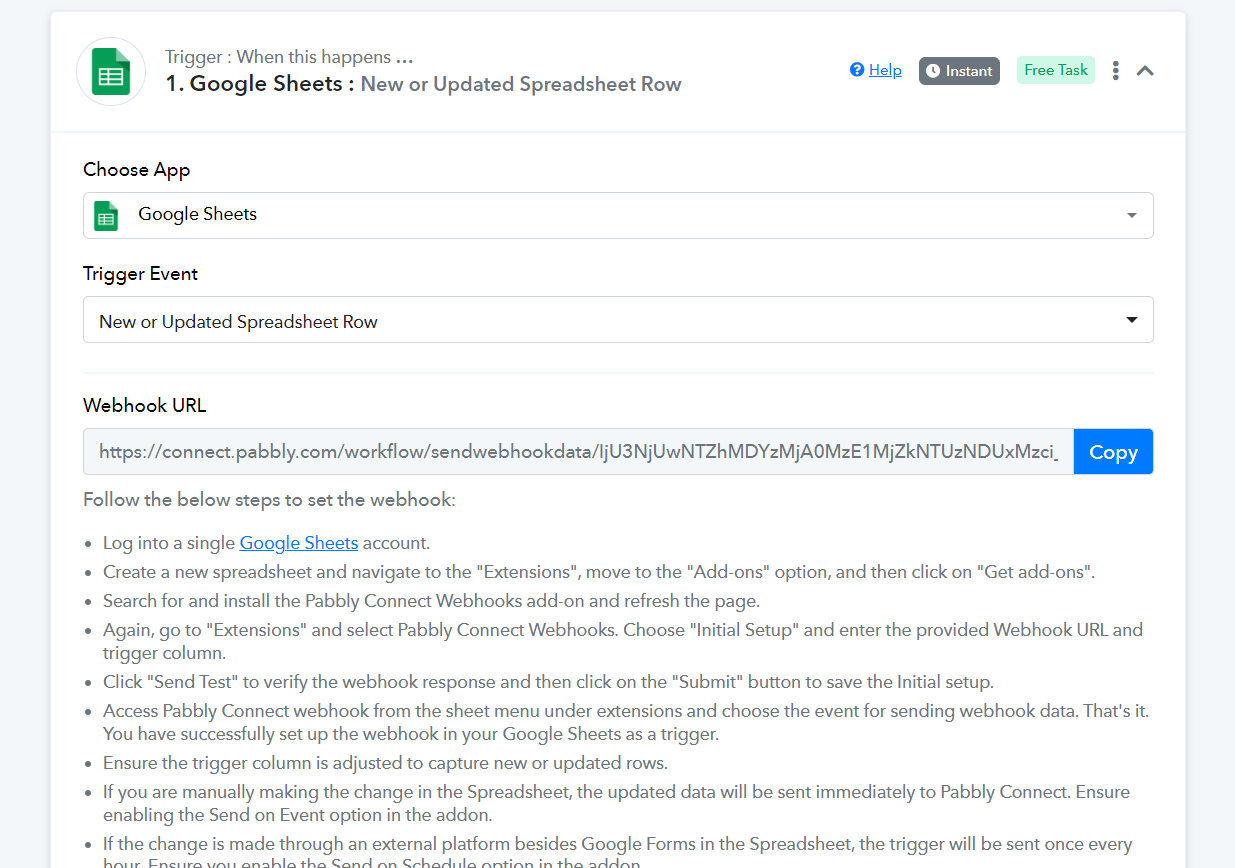Viewport: 1235px width, 868px height.
Task: Click the 'Trigger : When this happens ...' text
Action: point(289,57)
